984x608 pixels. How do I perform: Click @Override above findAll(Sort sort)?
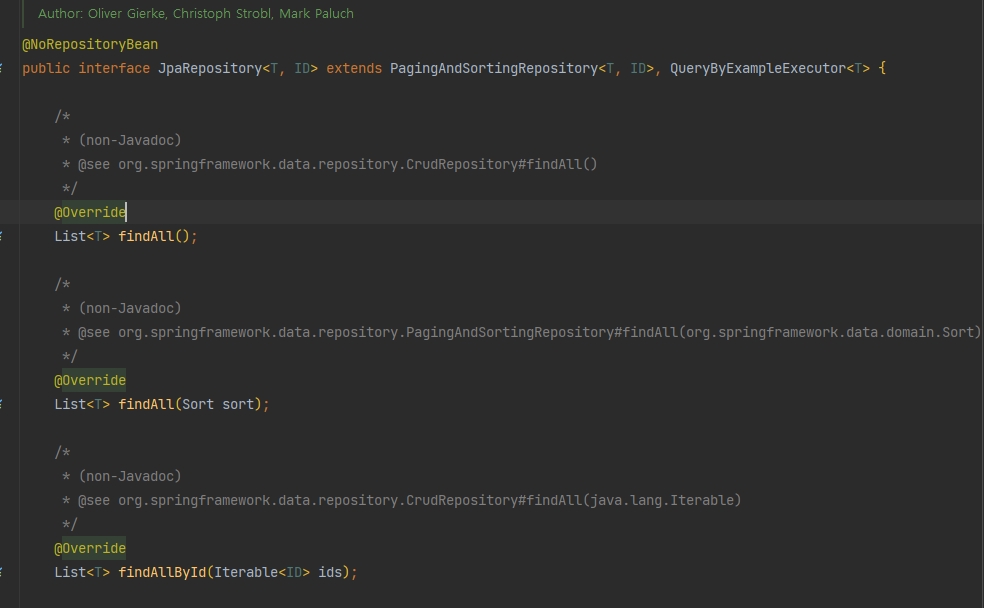[x=90, y=380]
